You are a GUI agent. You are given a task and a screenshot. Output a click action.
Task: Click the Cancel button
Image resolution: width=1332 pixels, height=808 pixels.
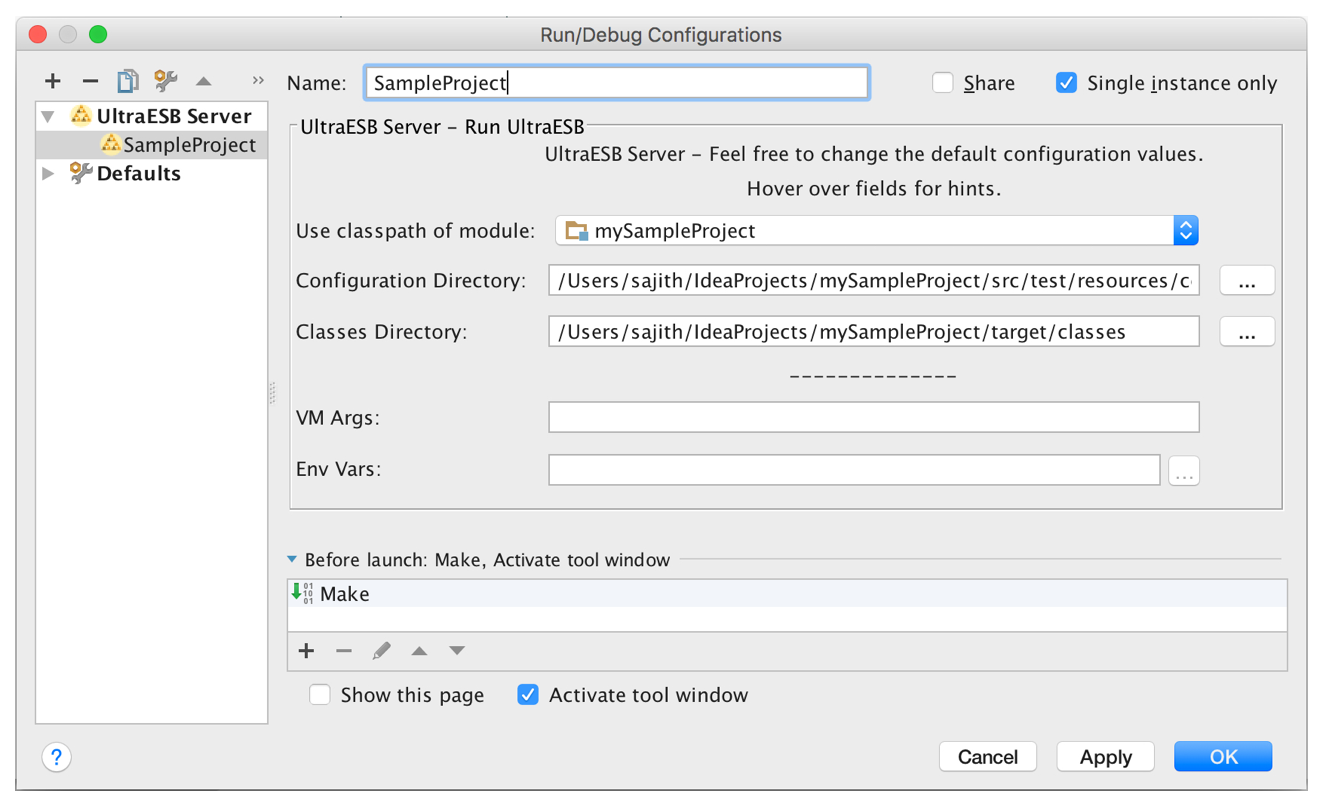pos(988,757)
